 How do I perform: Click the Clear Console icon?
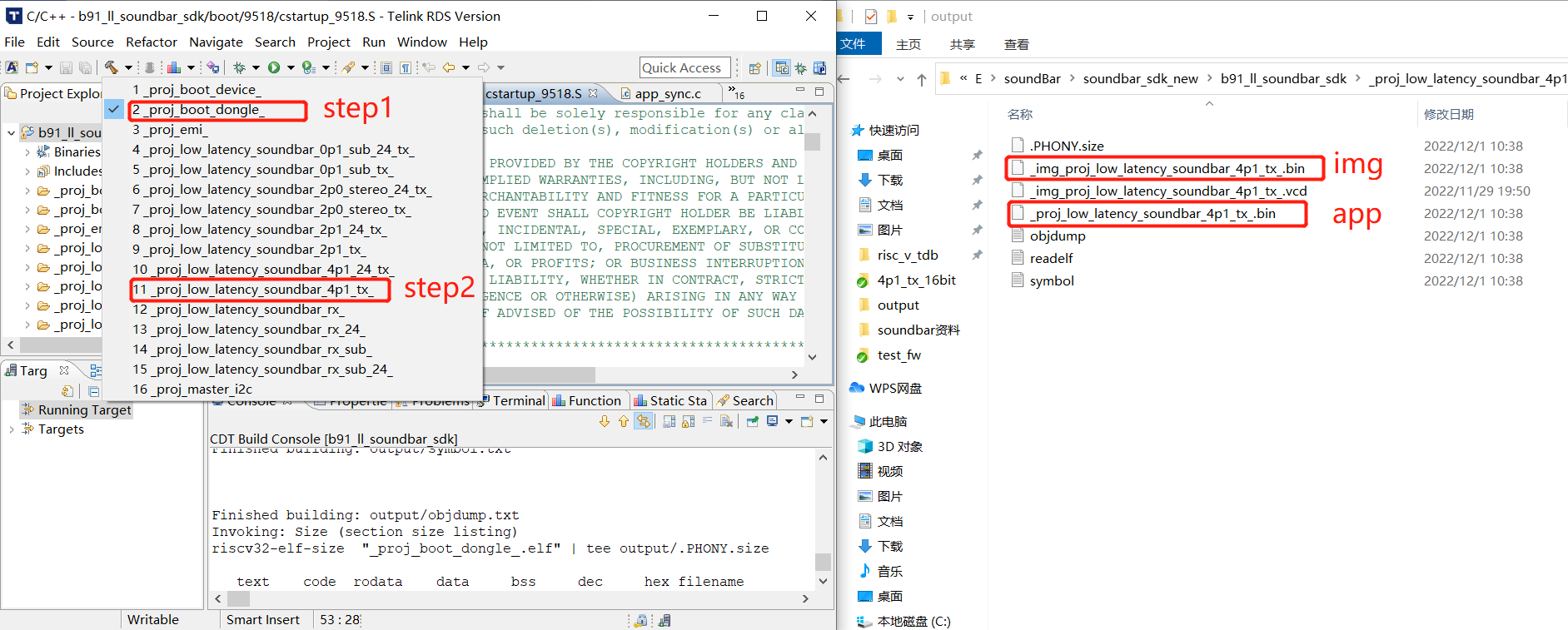pos(727,422)
